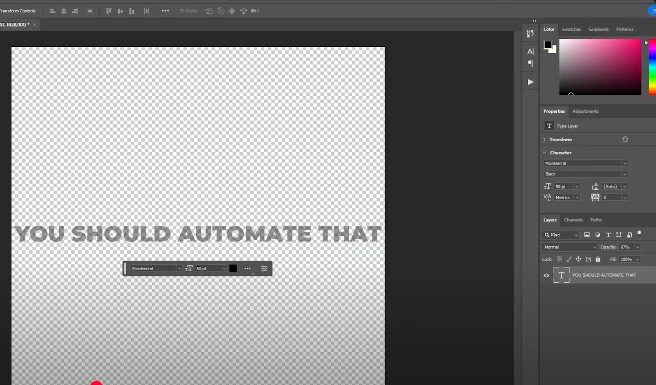Select the 3D scale video-camera icon

point(255,11)
